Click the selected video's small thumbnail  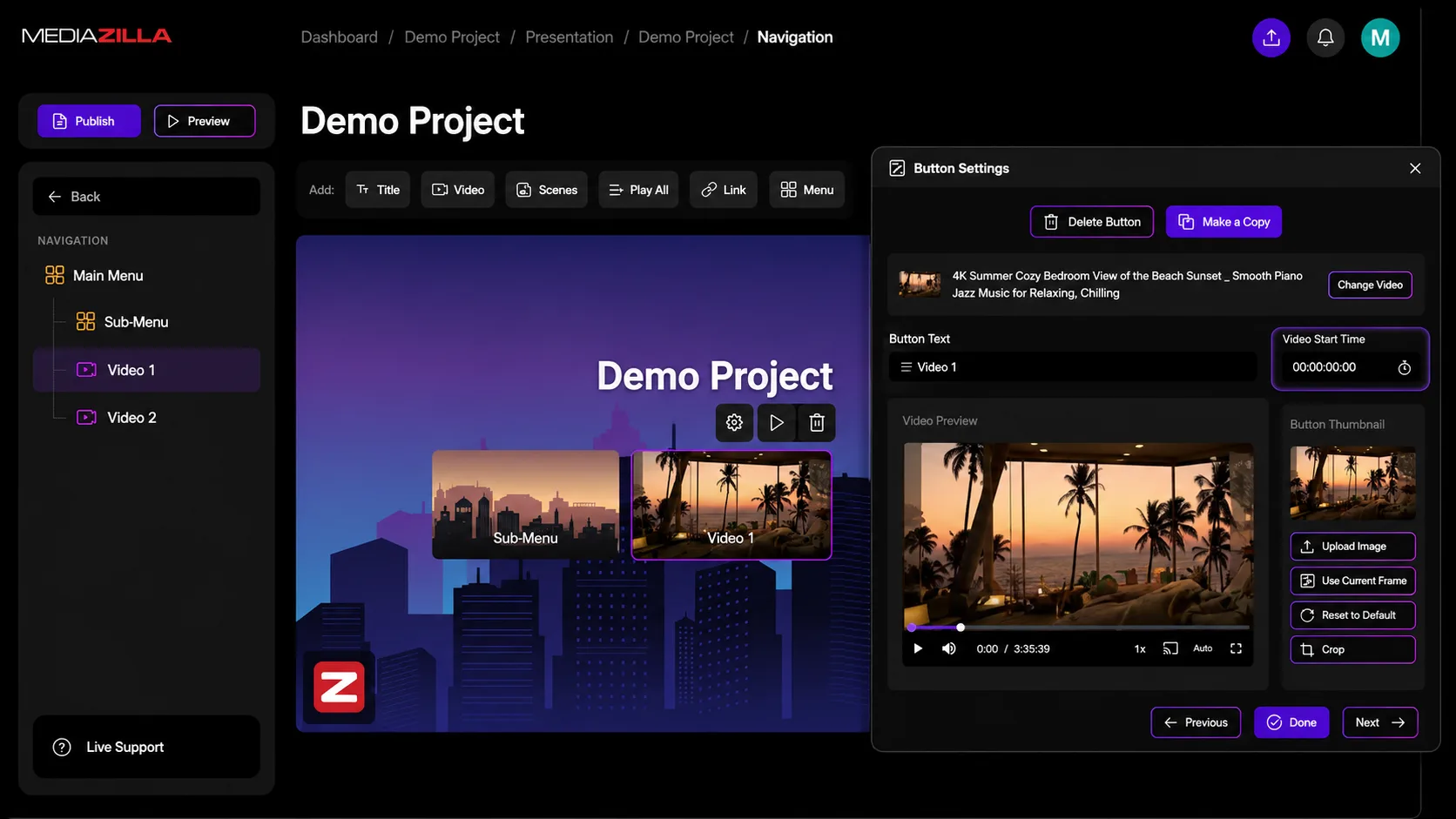click(920, 284)
